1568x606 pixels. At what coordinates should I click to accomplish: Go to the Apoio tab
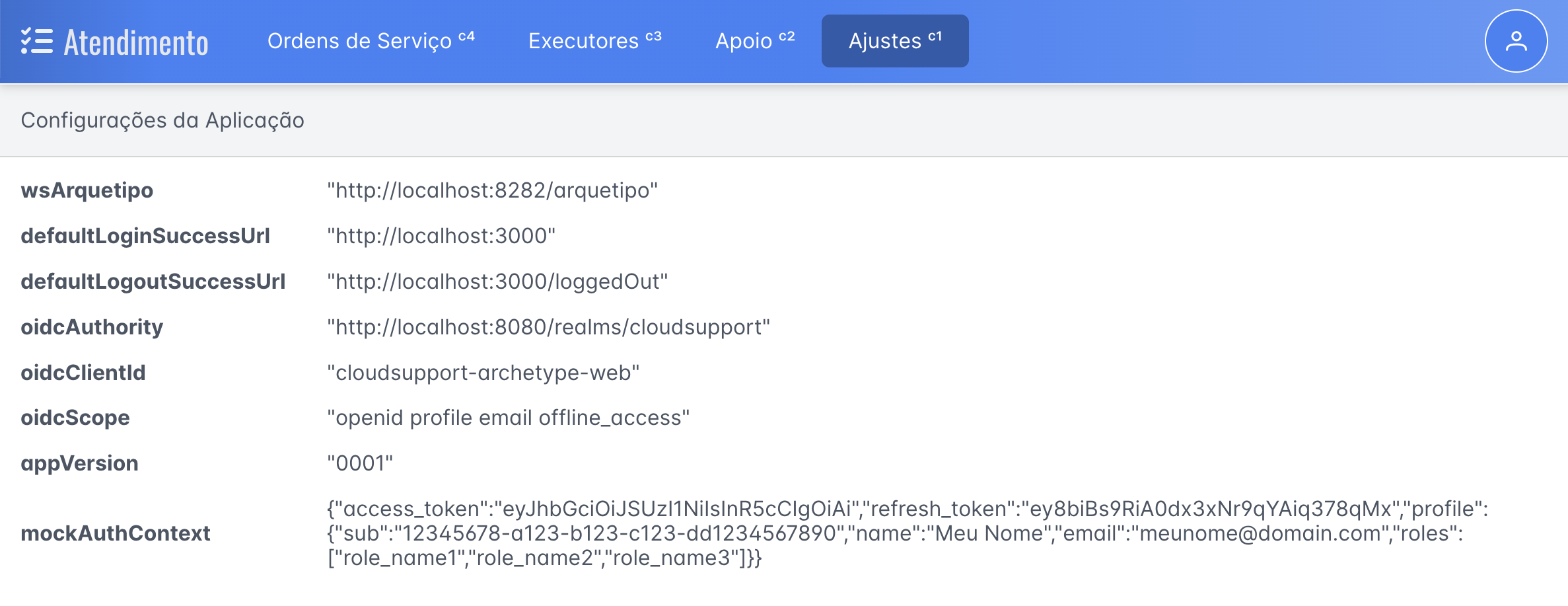point(755,41)
